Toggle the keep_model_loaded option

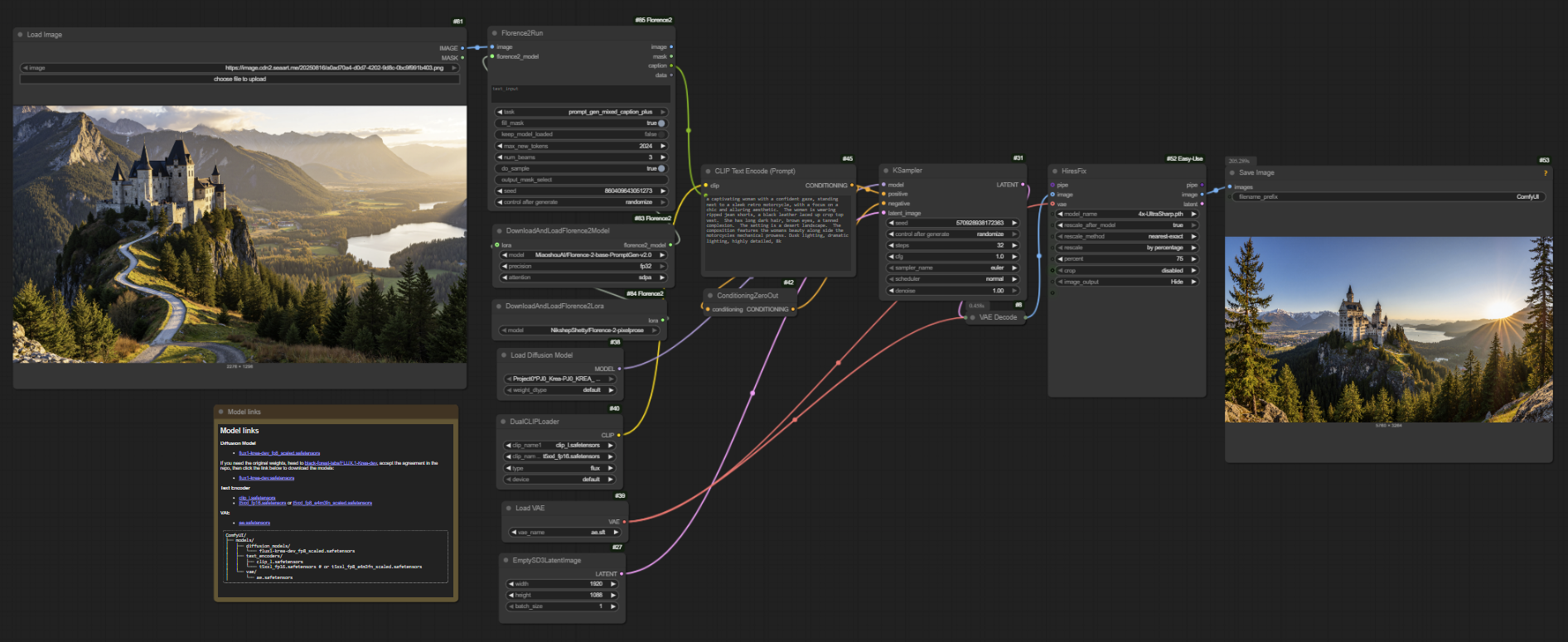661,134
